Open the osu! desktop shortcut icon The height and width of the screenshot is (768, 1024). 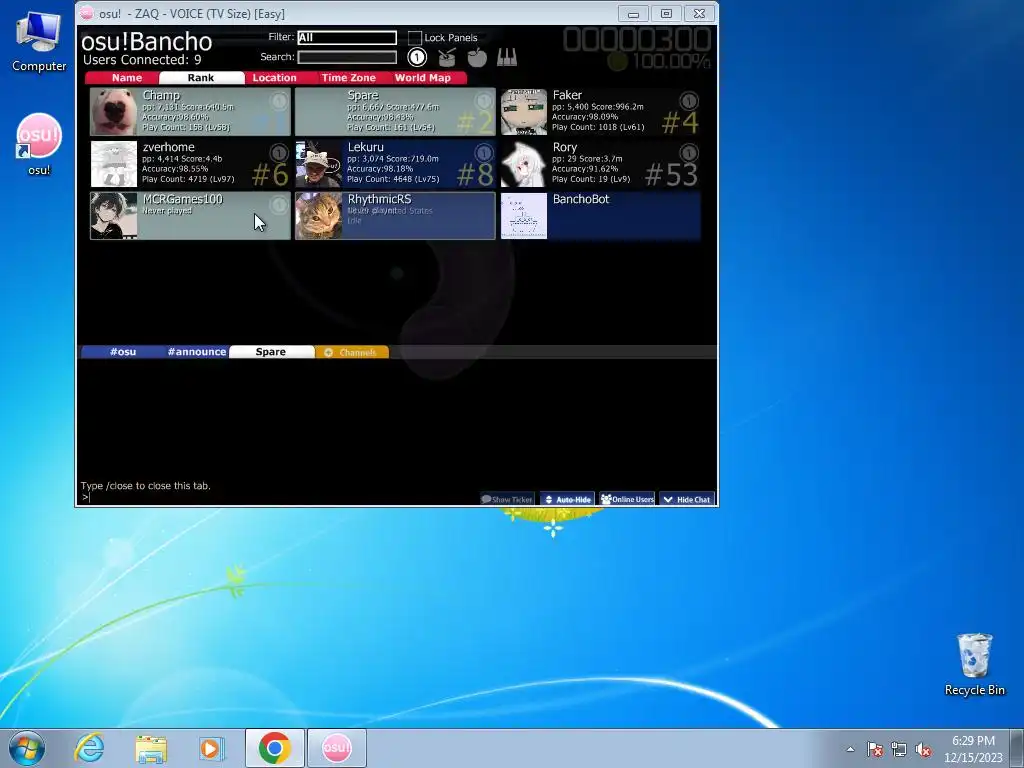click(39, 144)
